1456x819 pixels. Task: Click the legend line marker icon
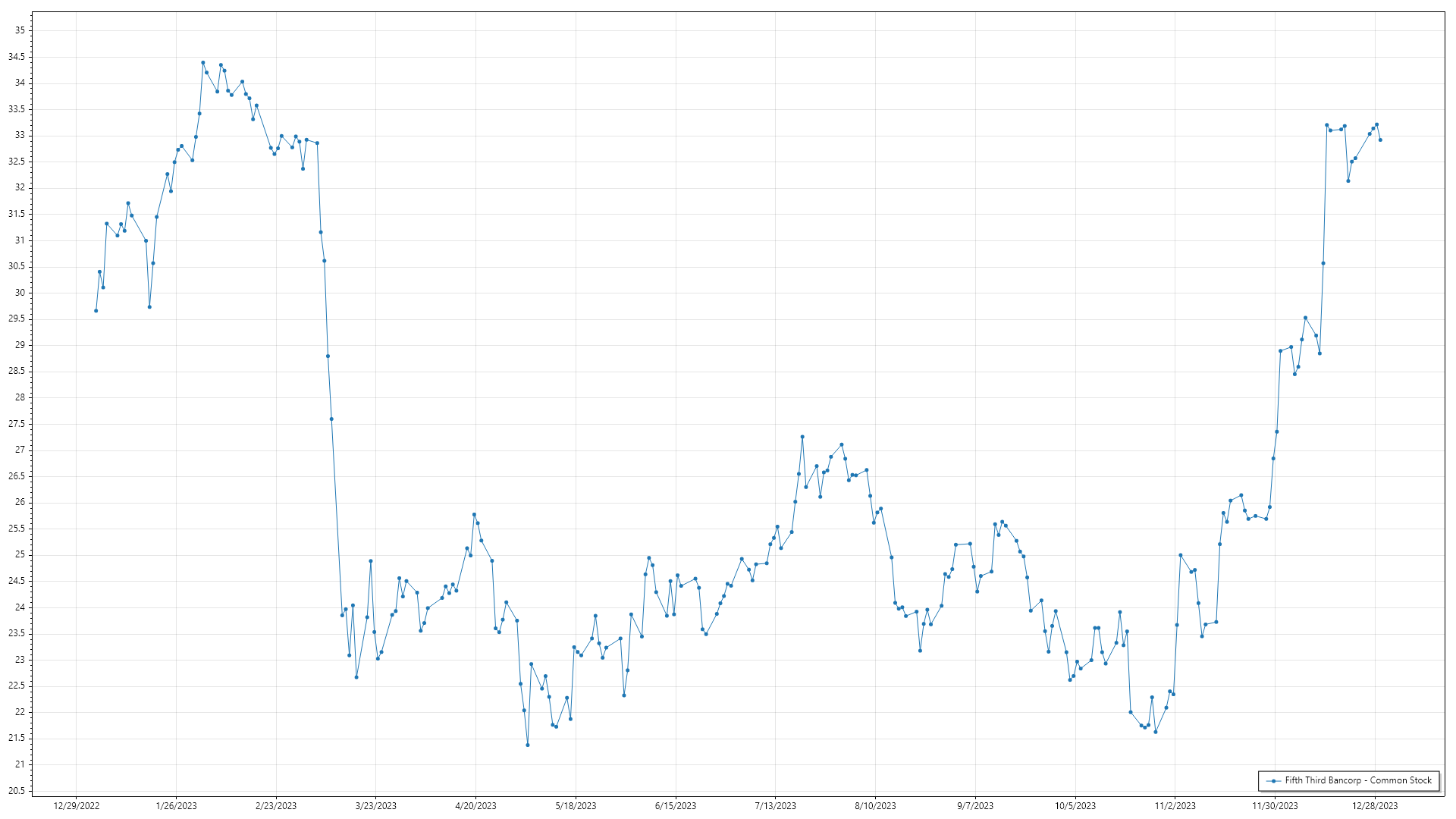pyautogui.click(x=1273, y=781)
